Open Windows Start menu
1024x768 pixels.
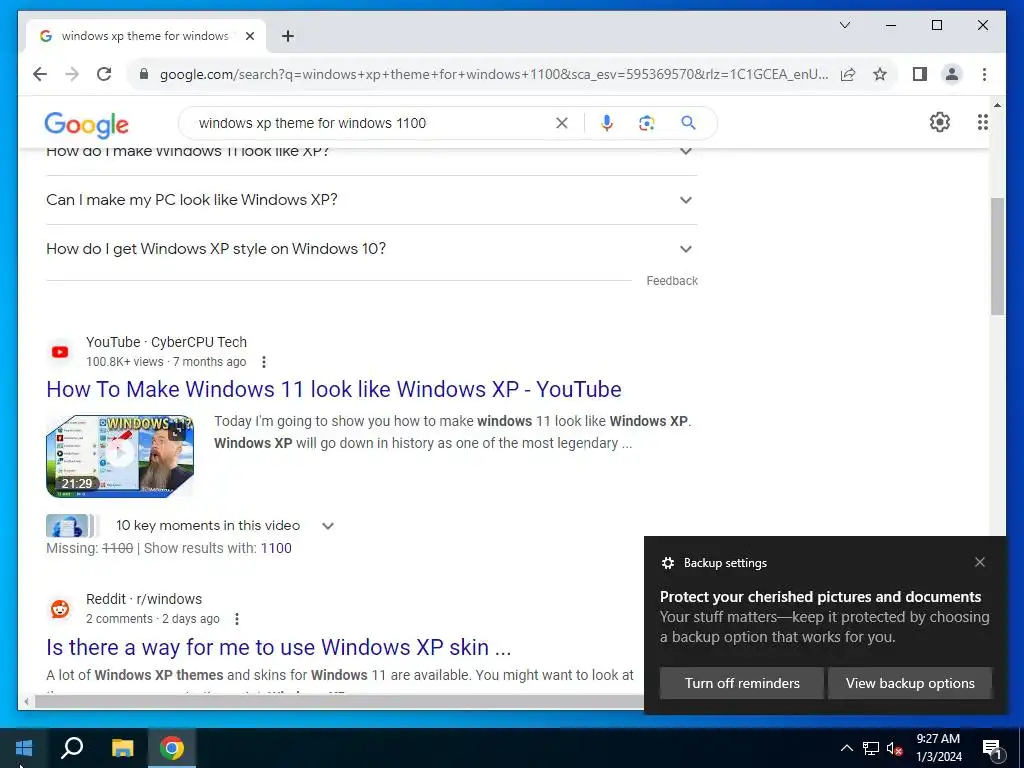tap(24, 748)
